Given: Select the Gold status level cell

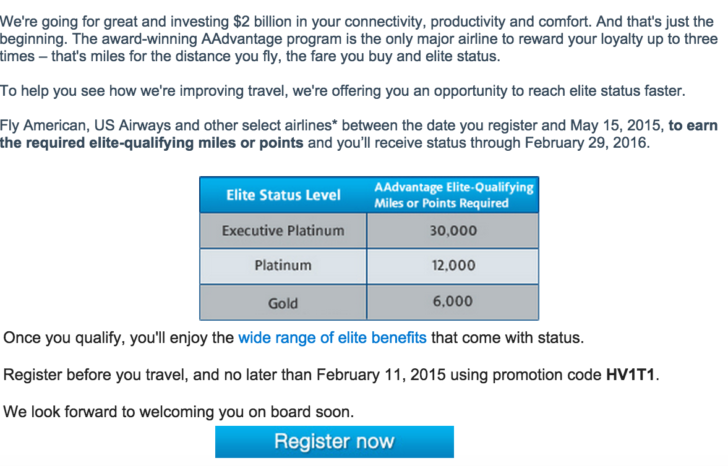Looking at the screenshot, I should (x=283, y=303).
